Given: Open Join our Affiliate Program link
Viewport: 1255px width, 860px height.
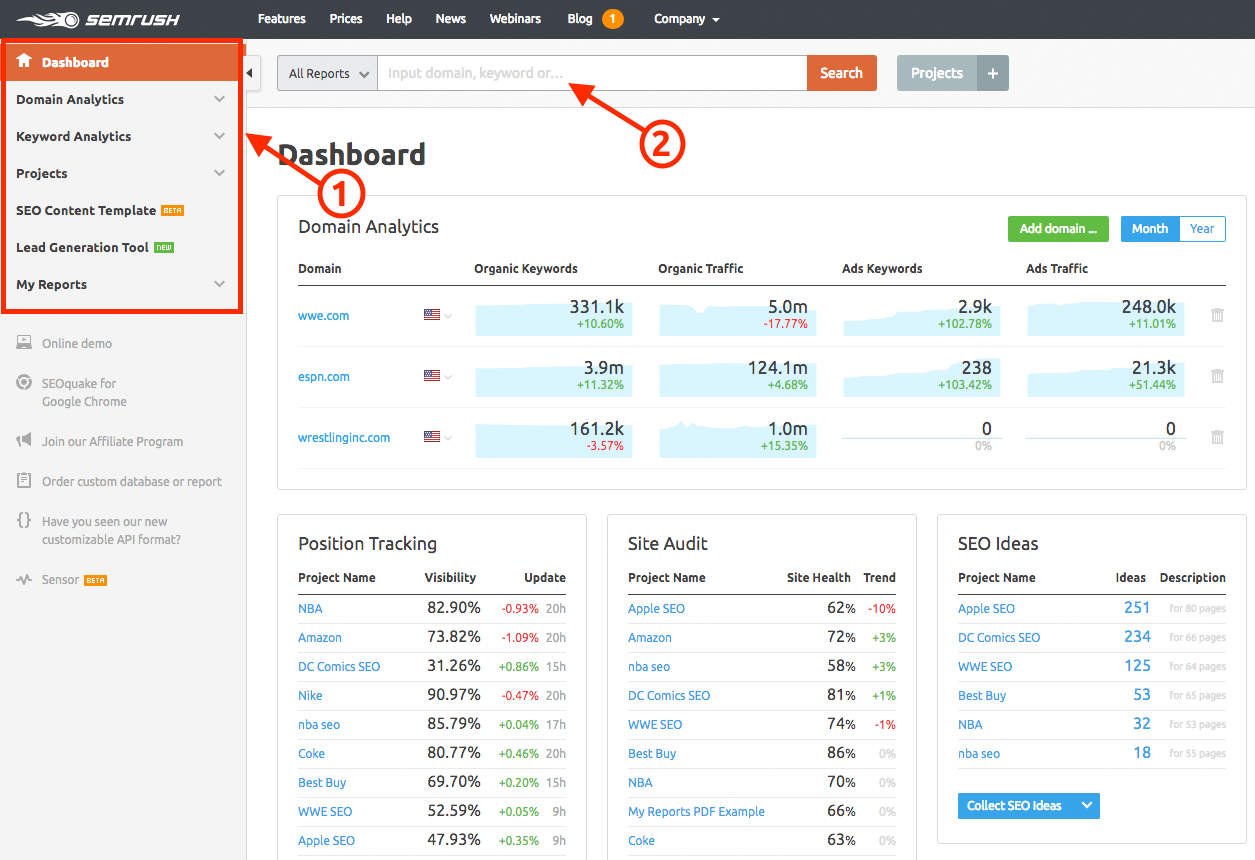Looking at the screenshot, I should point(112,441).
